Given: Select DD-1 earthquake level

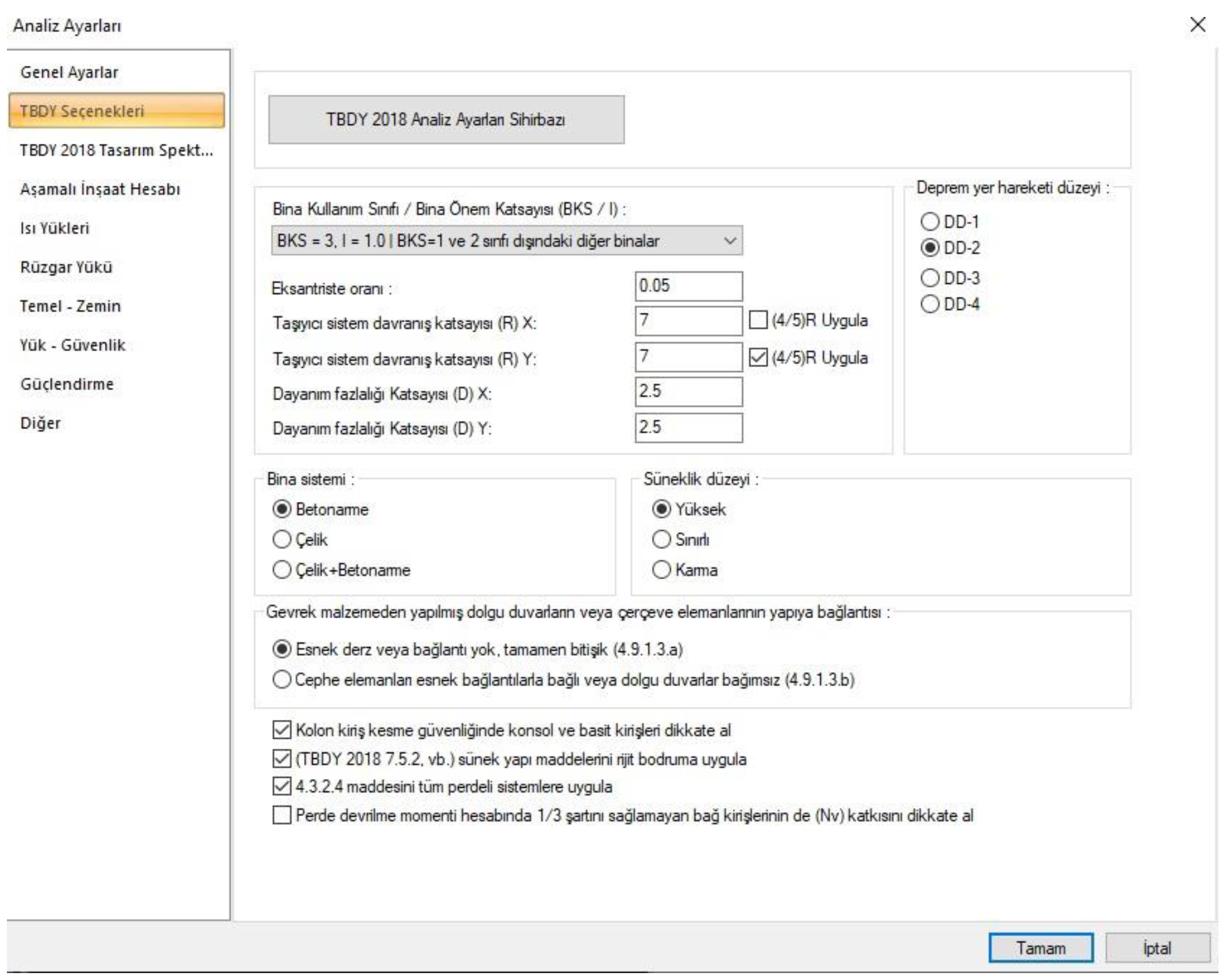Looking at the screenshot, I should (930, 222).
